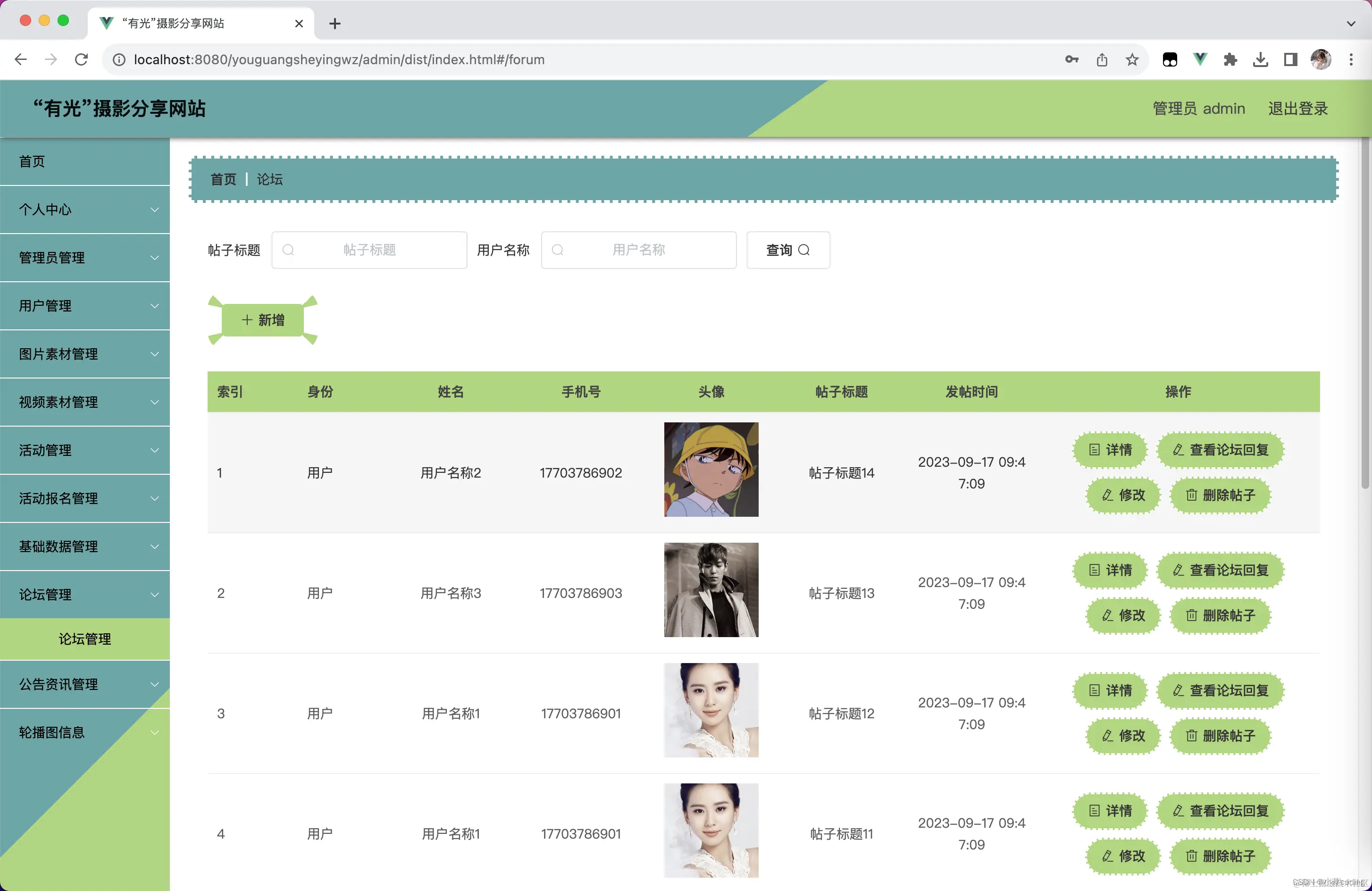This screenshot has width=1372, height=891.
Task: Open Chrome three-dot menu
Action: [x=1351, y=59]
